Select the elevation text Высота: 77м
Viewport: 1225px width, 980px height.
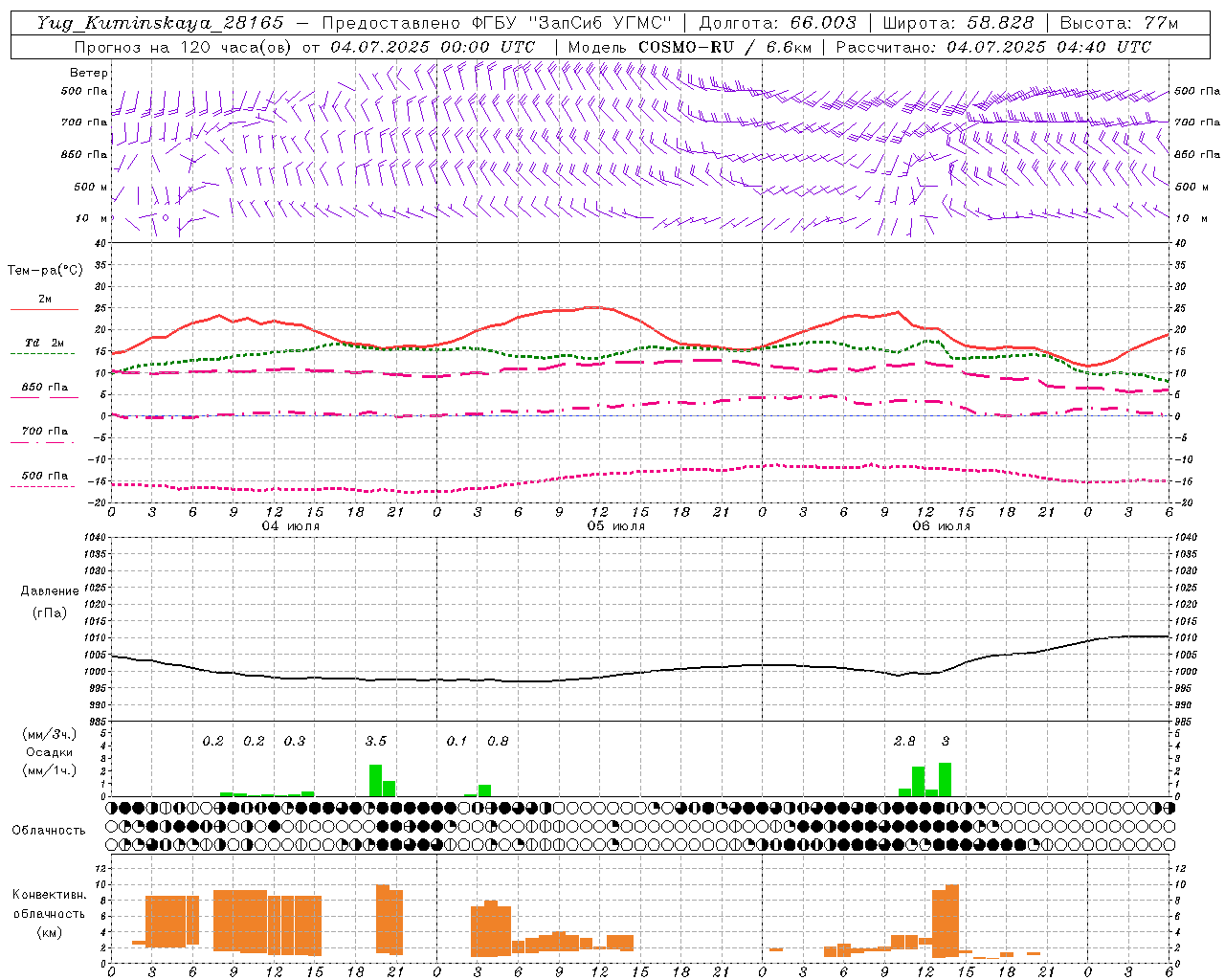[1120, 23]
